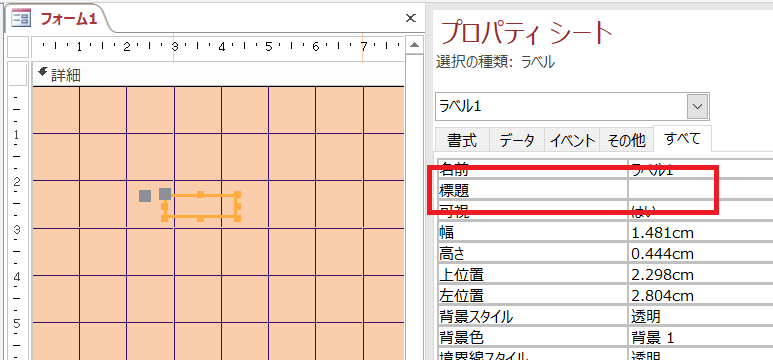Click the 幅 value 1.481cm
Viewport: 773px width, 360px height.
coord(700,232)
